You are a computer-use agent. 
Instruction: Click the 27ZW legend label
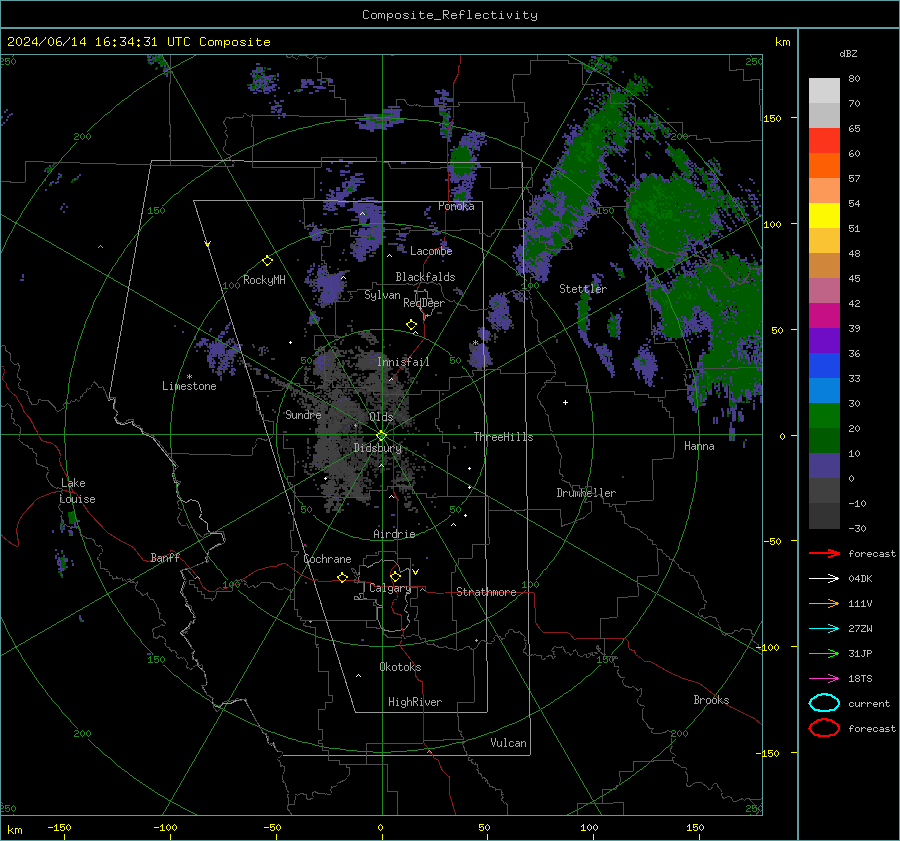(860, 629)
